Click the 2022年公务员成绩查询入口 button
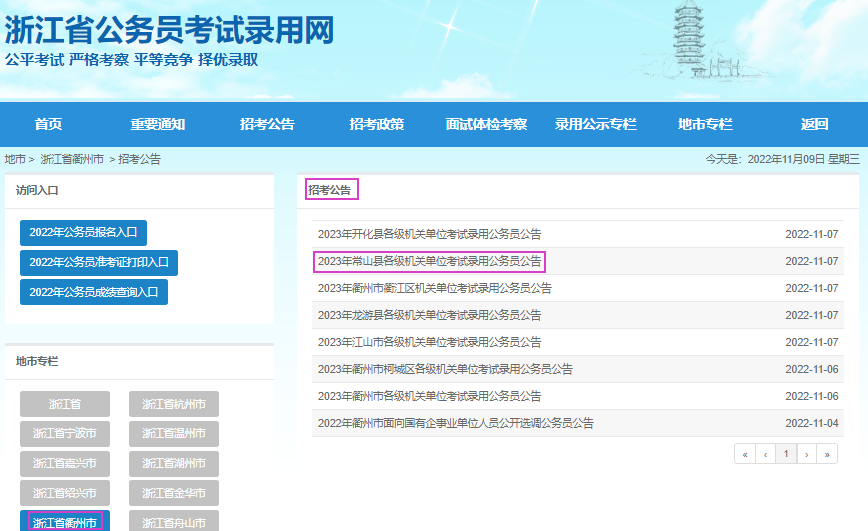This screenshot has height=531, width=868. click(x=93, y=292)
